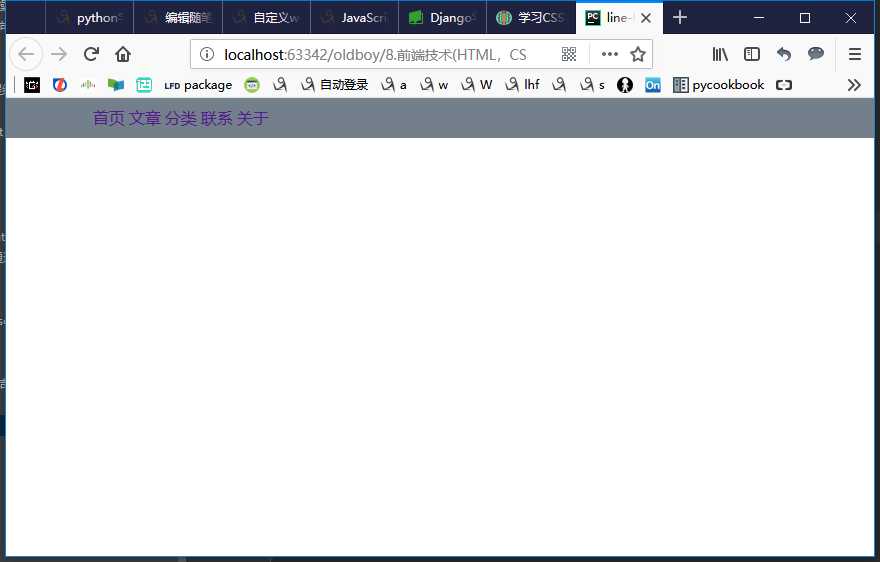
Task: Show site information for localhost
Action: pos(207,54)
